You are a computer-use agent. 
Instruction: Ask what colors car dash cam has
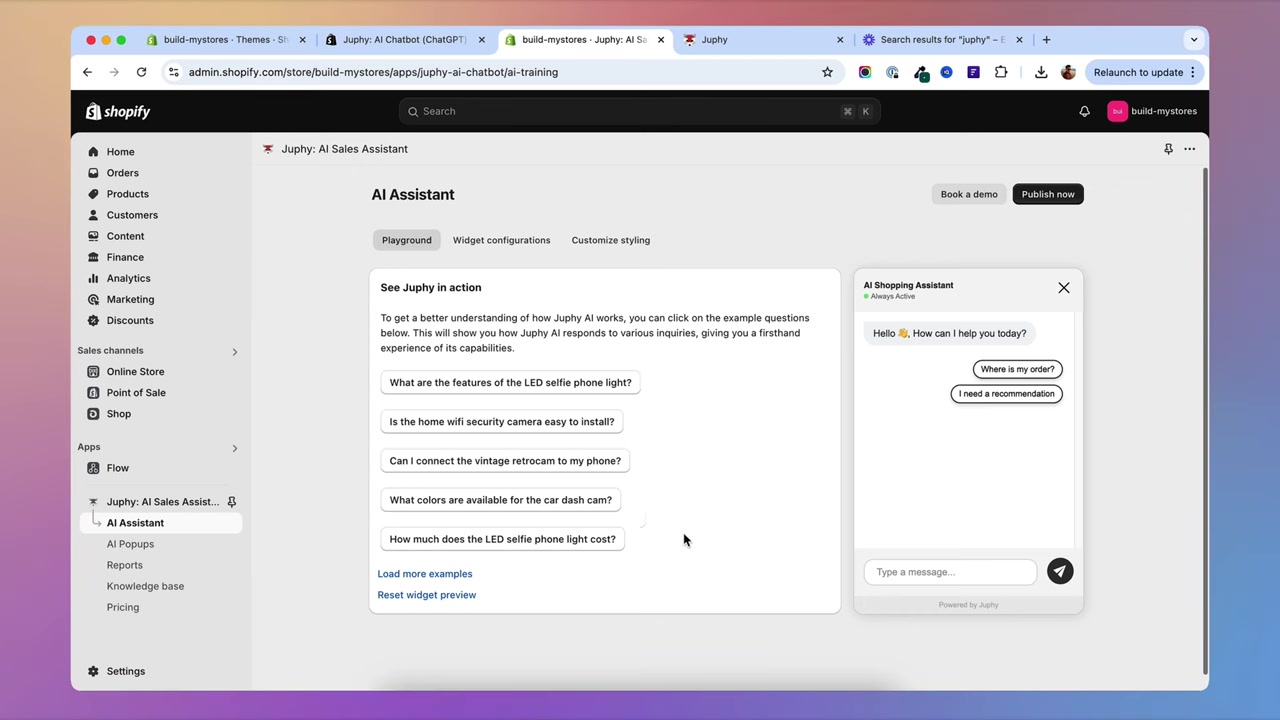tap(500, 499)
